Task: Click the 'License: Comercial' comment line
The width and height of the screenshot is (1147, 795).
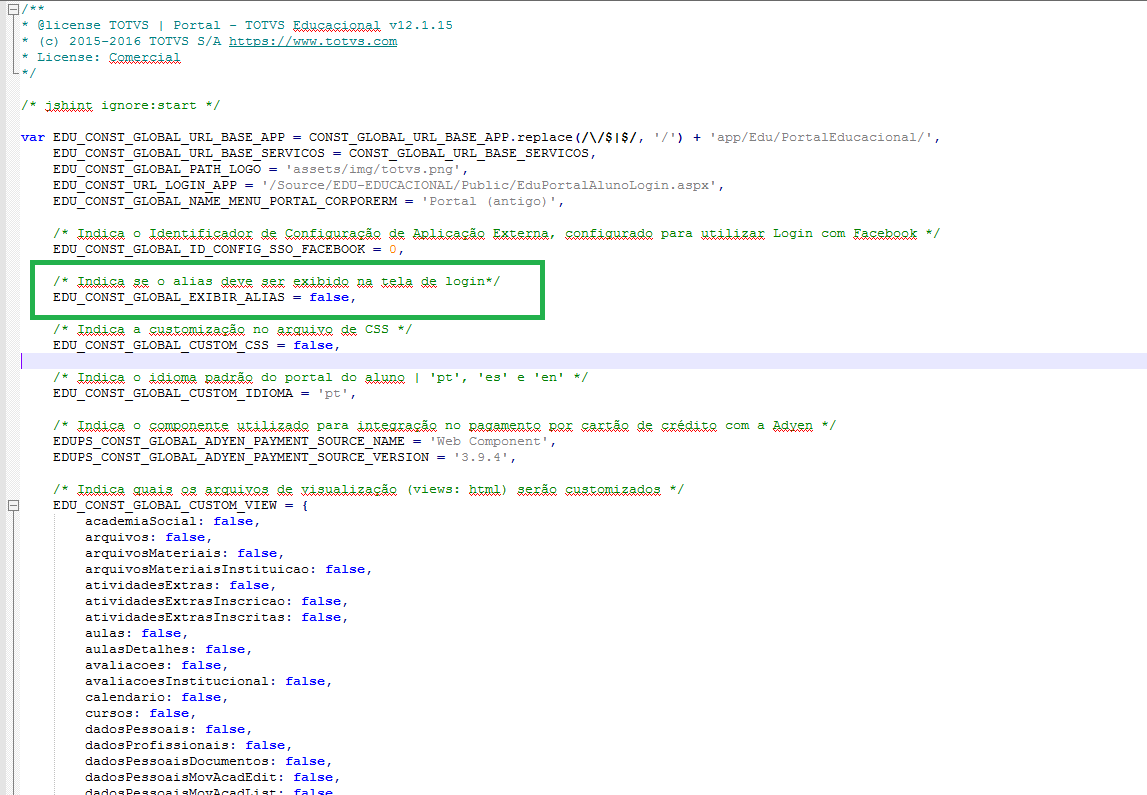Action: [x=101, y=58]
